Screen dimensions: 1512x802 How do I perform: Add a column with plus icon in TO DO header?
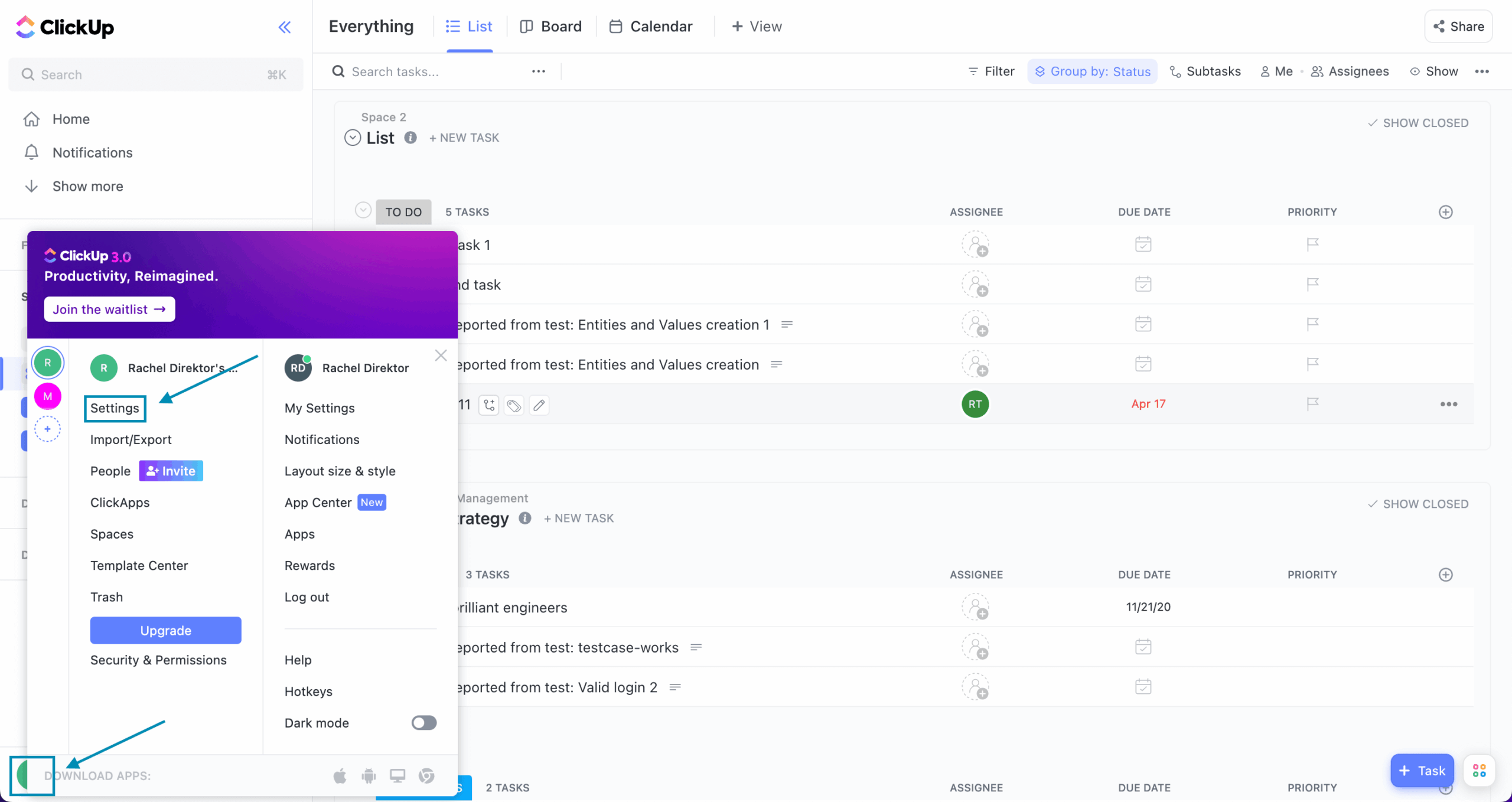click(x=1446, y=212)
